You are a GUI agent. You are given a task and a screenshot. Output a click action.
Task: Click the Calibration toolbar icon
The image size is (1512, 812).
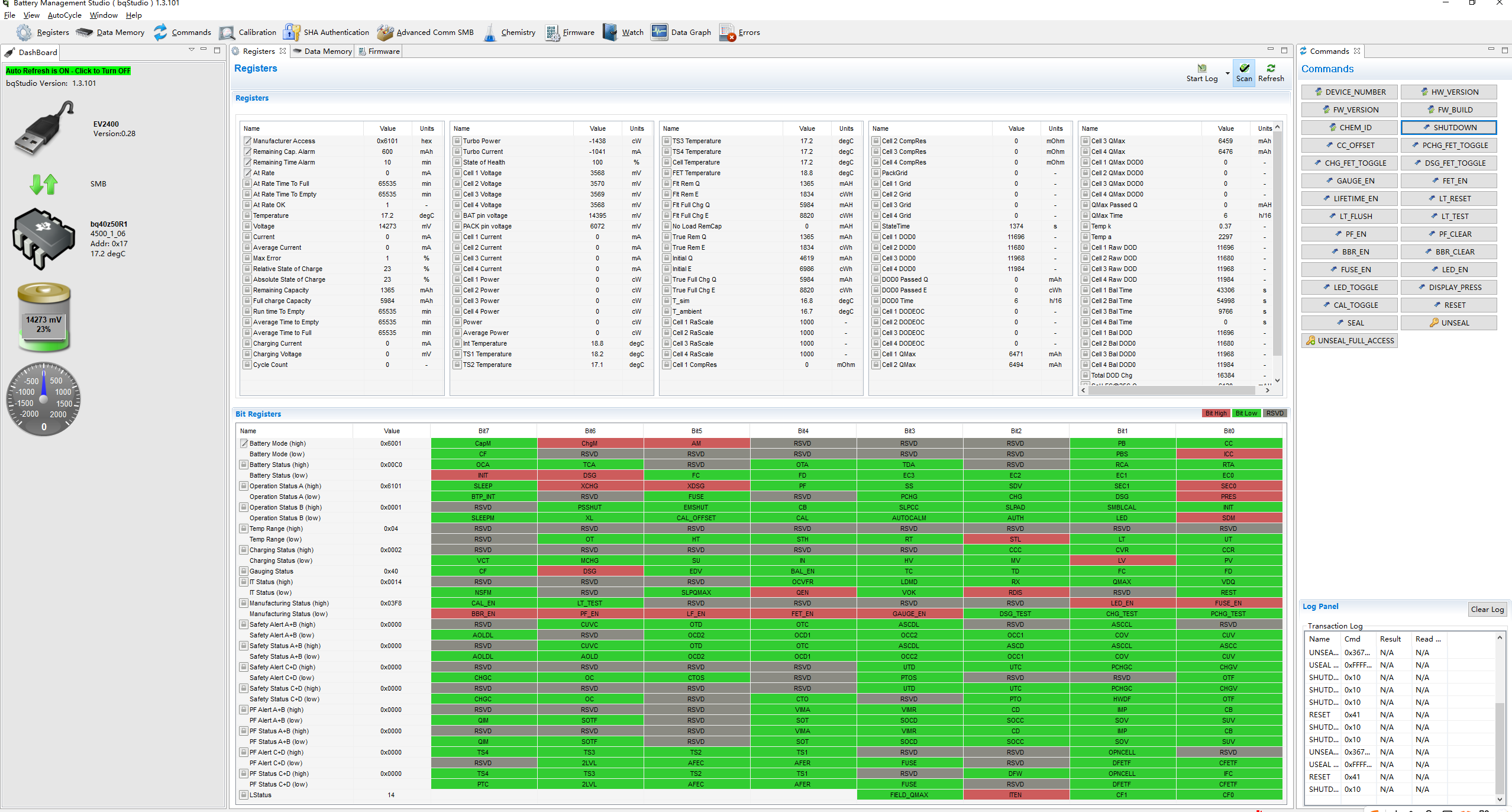pyautogui.click(x=227, y=33)
